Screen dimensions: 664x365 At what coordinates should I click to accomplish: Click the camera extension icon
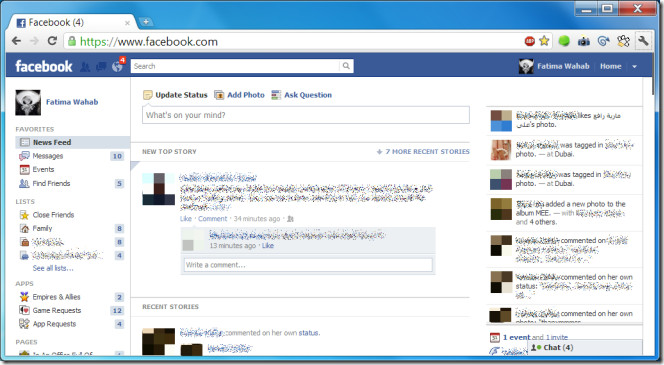pyautogui.click(x=584, y=41)
